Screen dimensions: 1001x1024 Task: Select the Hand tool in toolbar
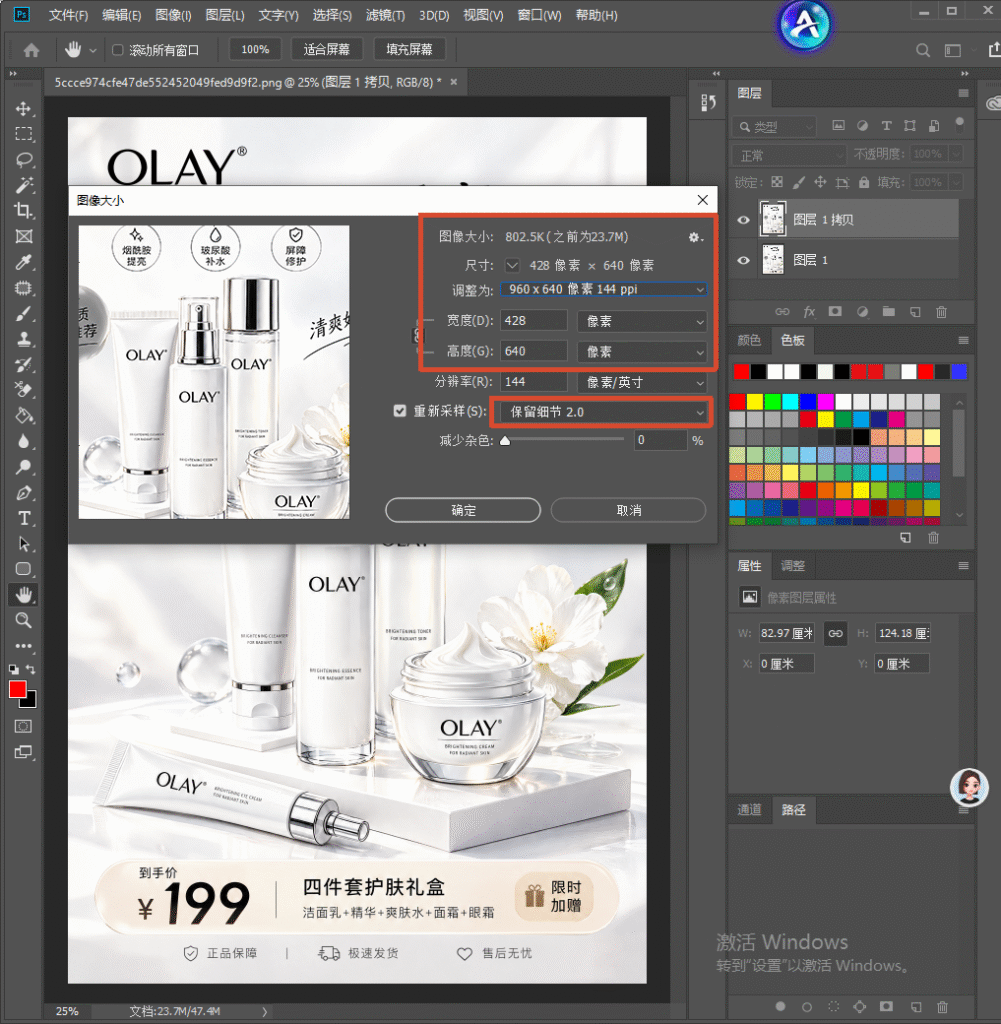tap(24, 594)
